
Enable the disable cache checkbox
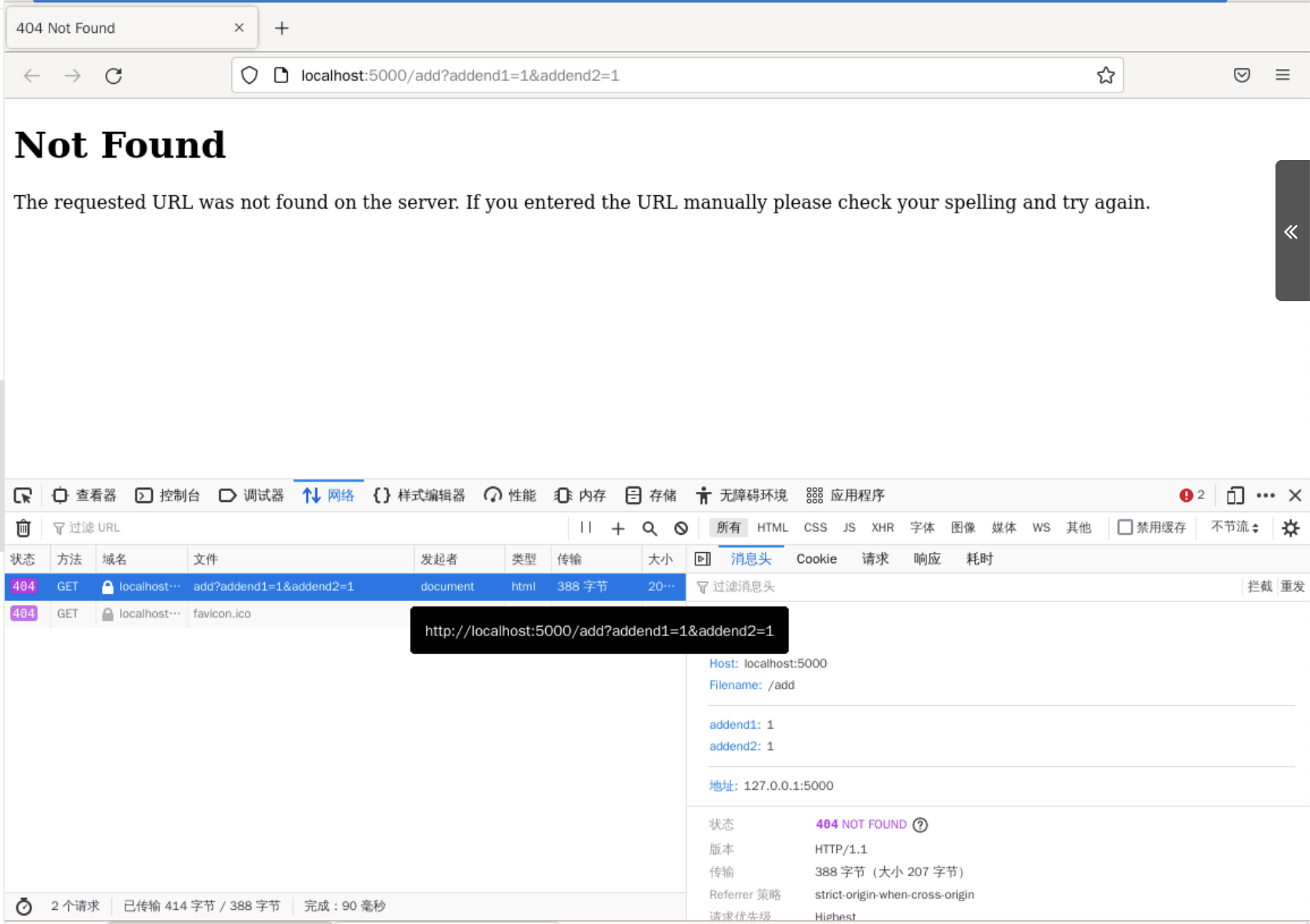coord(1125,527)
